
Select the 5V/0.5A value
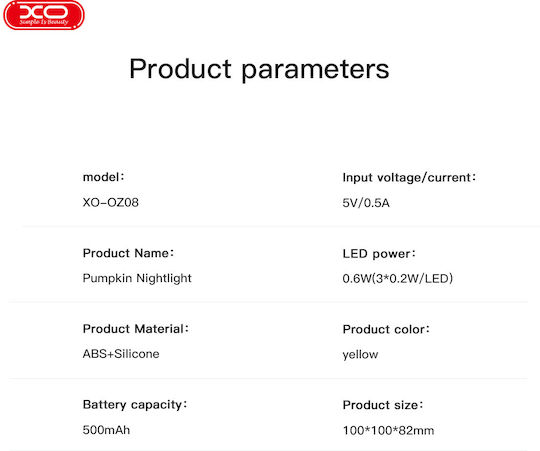pyautogui.click(x=366, y=203)
